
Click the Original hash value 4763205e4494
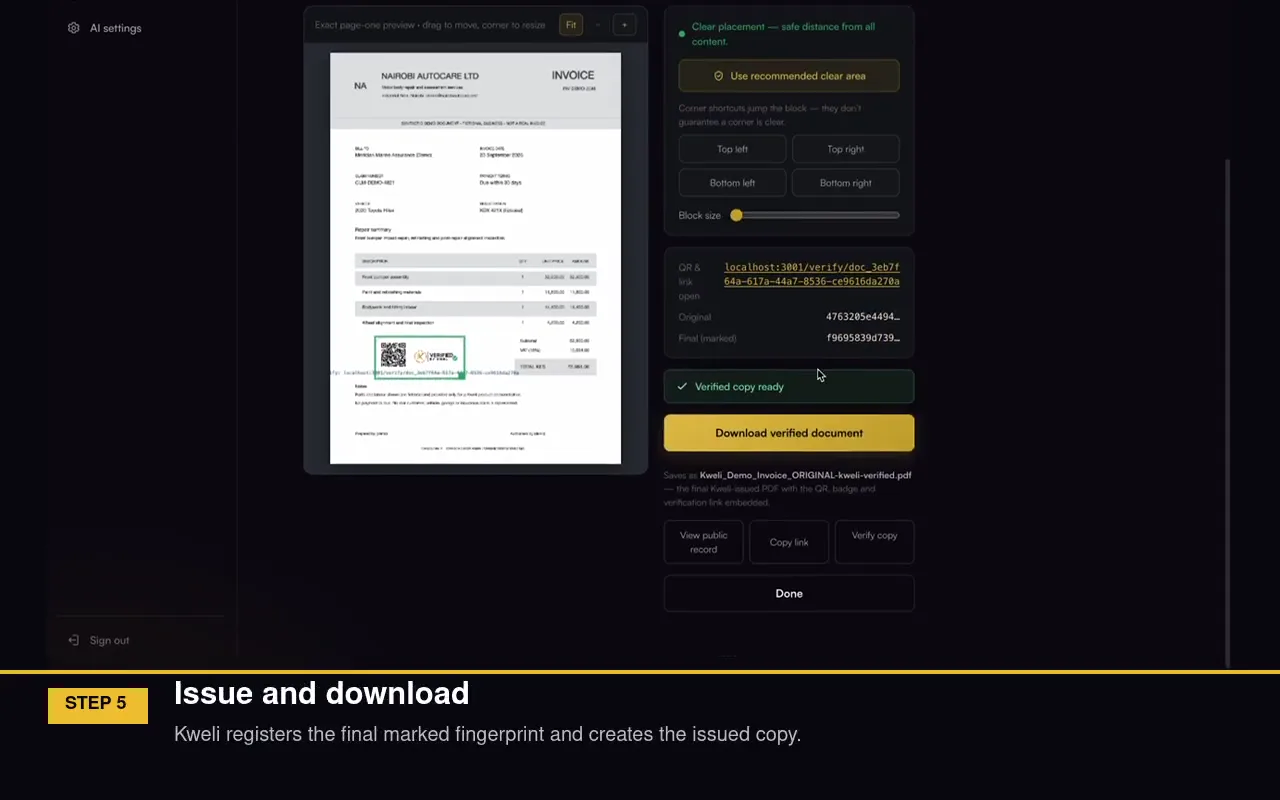pos(863,317)
